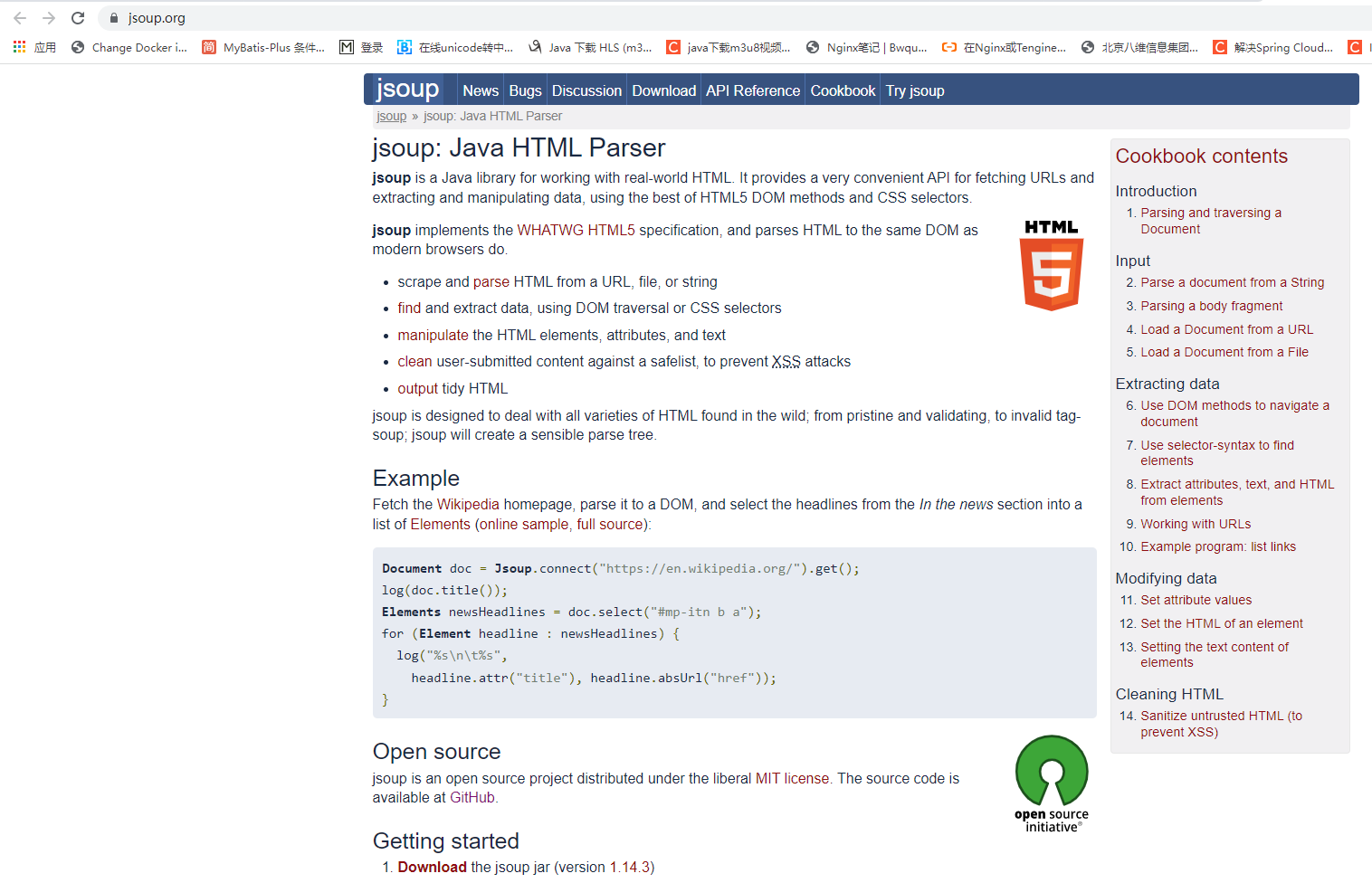Open 'Example program: list links'
1372x883 pixels.
click(1218, 546)
